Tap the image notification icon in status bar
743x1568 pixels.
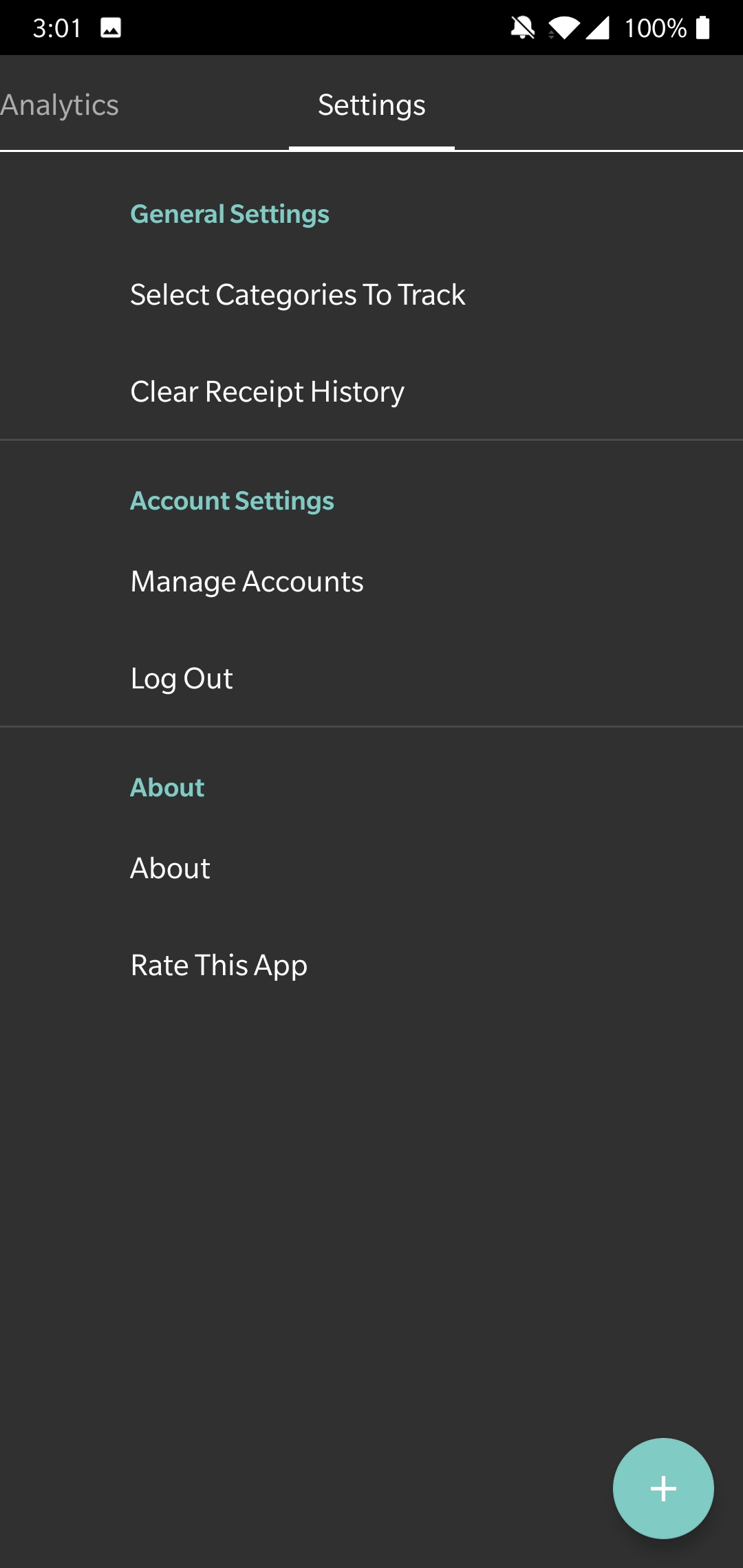tap(111, 28)
